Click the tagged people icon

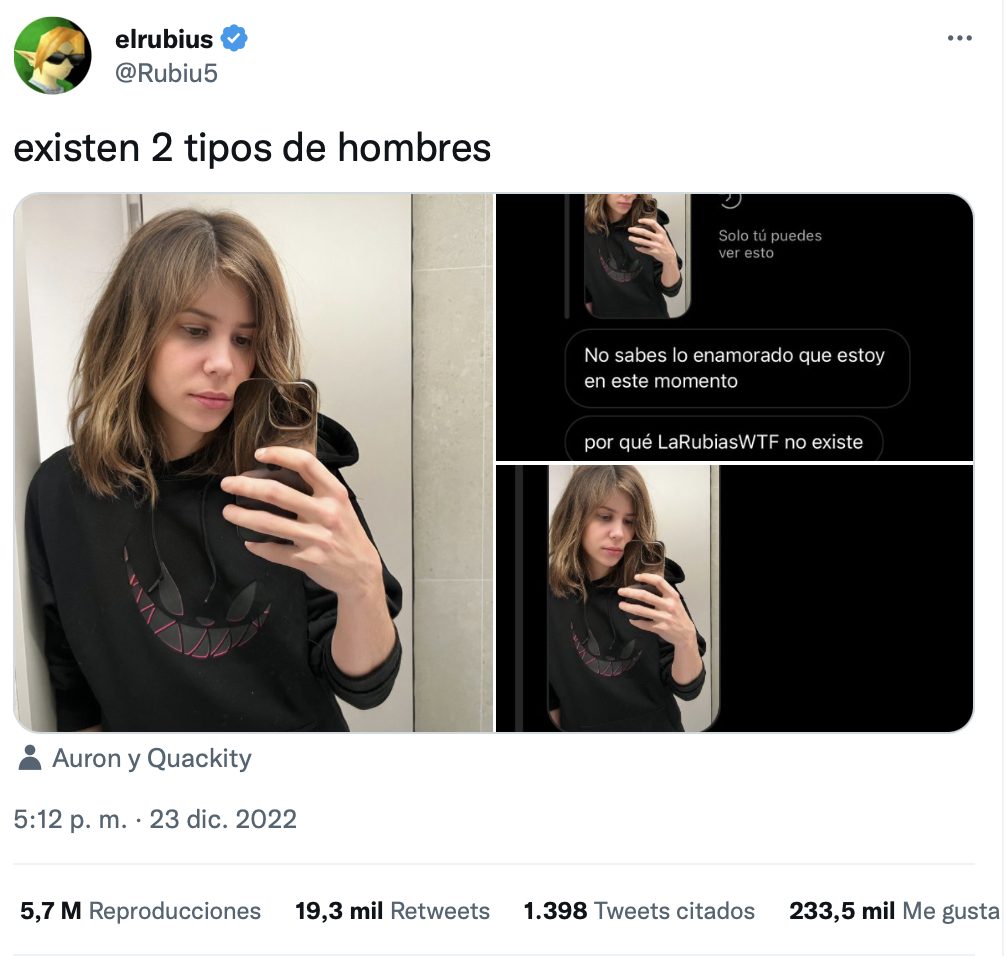(x=31, y=759)
